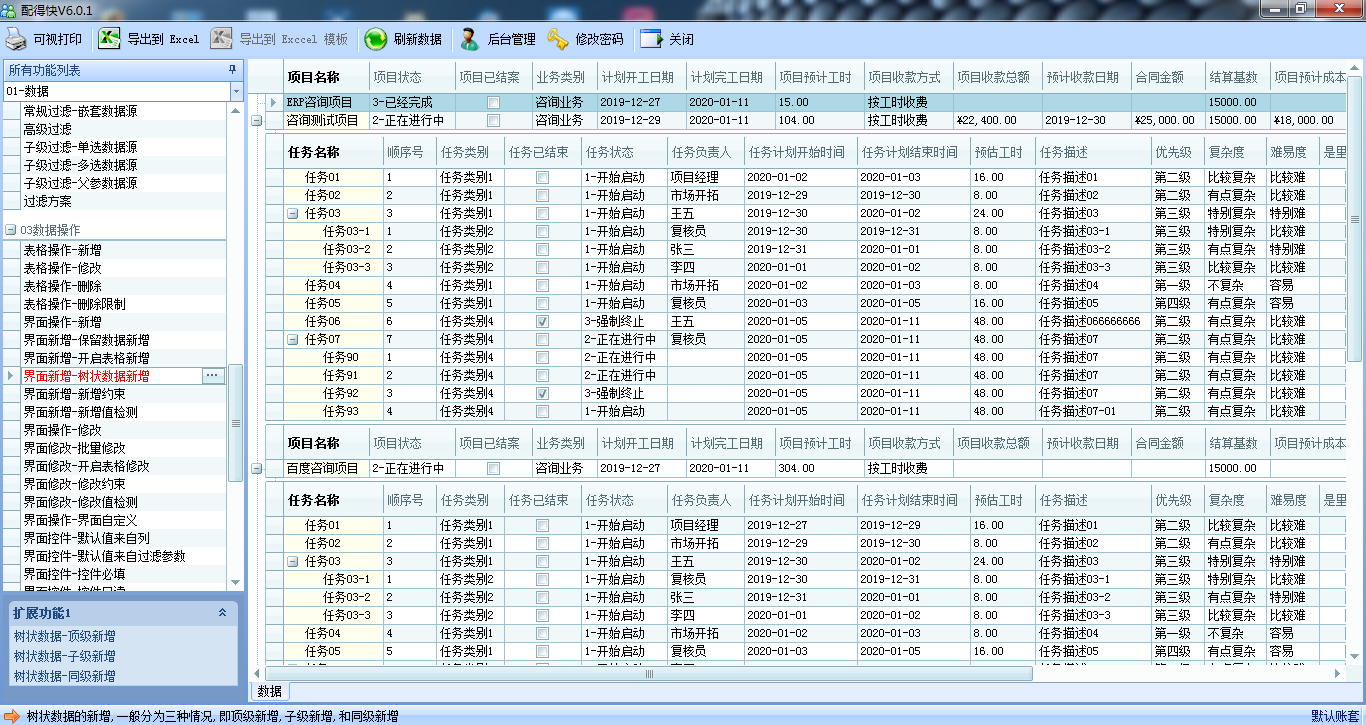Click 树状数据-子级新增 link

coord(64,656)
